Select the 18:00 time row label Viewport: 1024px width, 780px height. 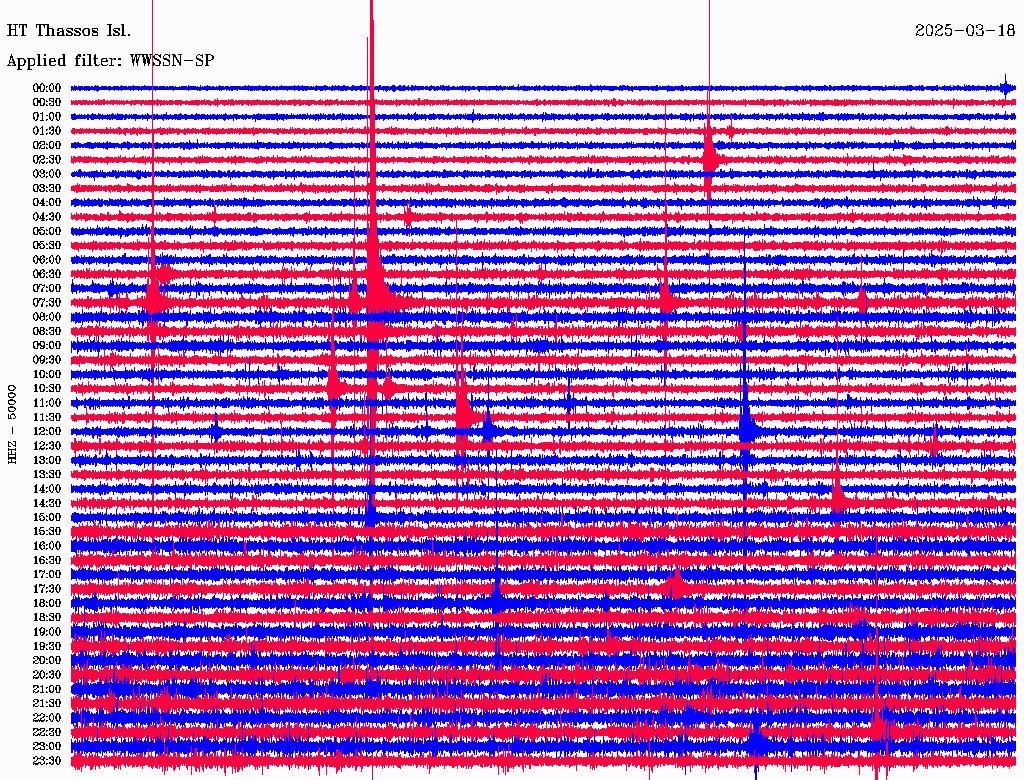(47, 604)
